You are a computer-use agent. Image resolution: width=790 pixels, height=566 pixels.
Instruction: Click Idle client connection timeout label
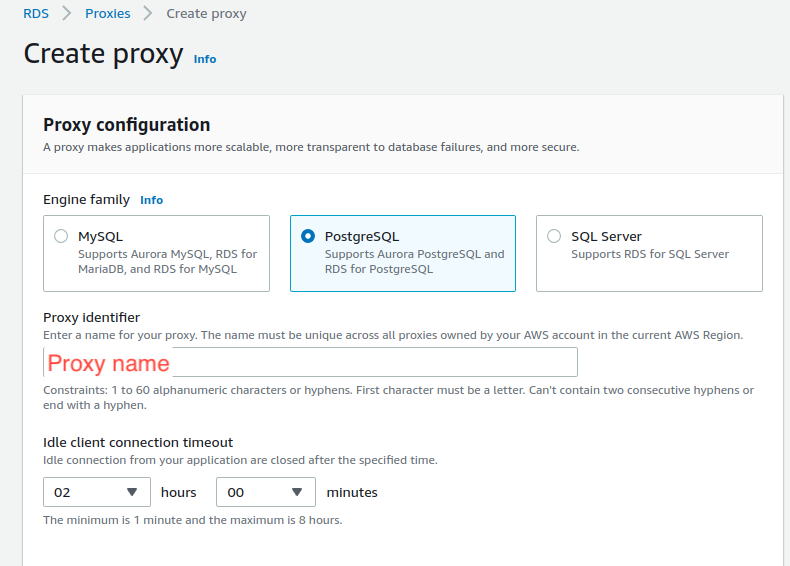pos(138,443)
